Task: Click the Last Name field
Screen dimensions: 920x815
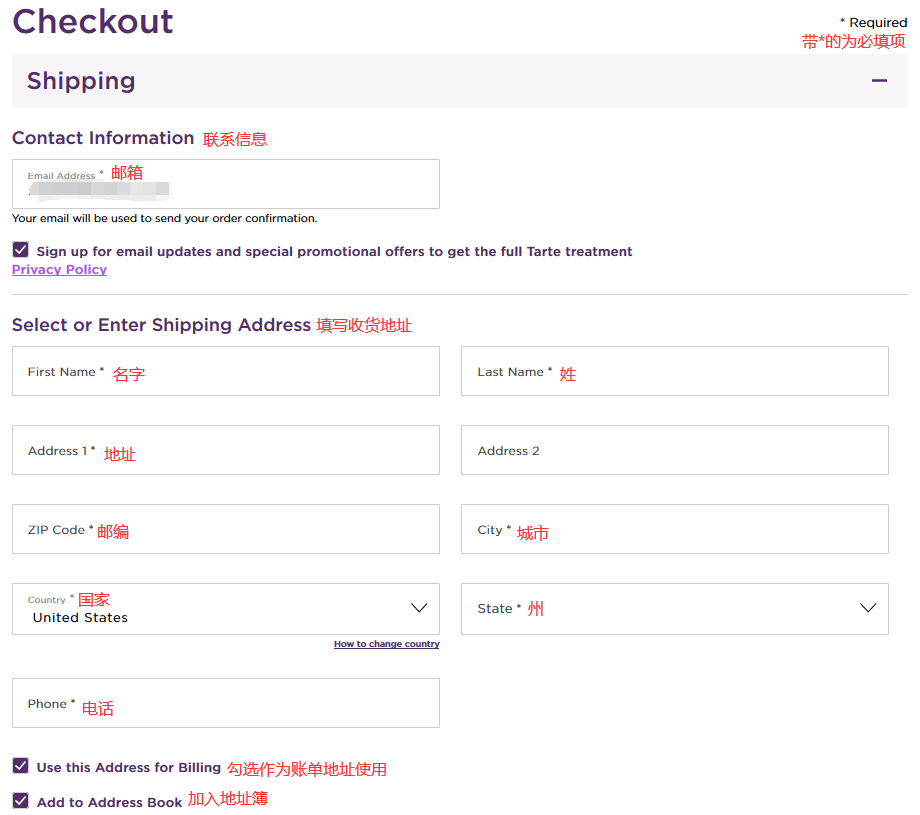Action: (675, 371)
